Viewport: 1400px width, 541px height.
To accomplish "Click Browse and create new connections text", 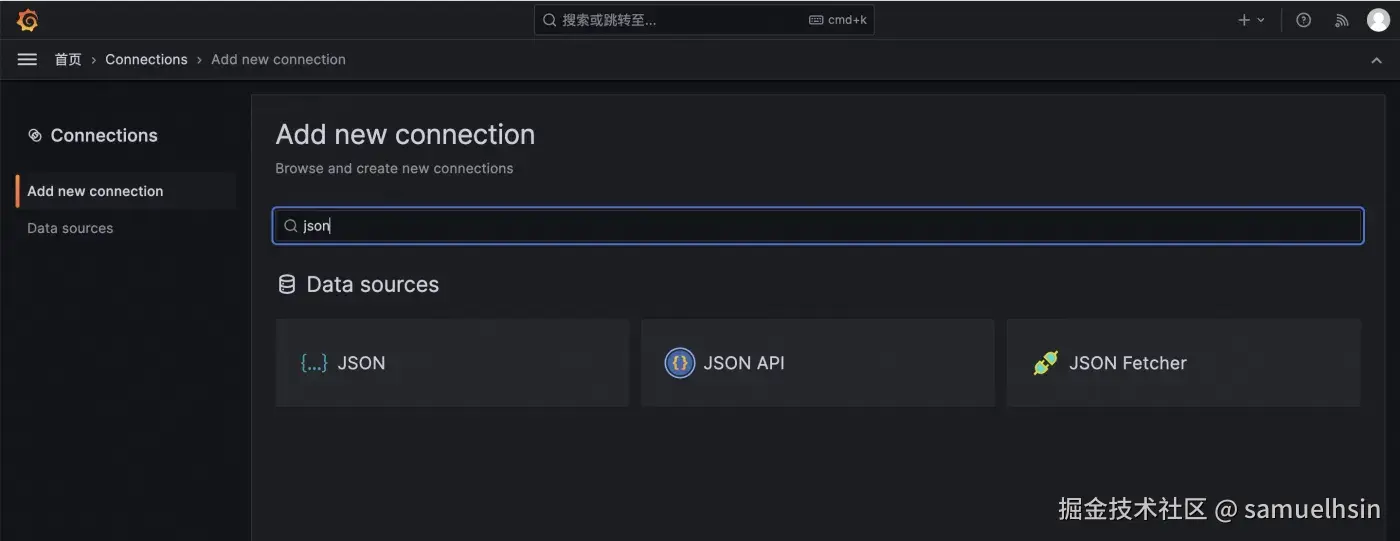I will 394,169.
